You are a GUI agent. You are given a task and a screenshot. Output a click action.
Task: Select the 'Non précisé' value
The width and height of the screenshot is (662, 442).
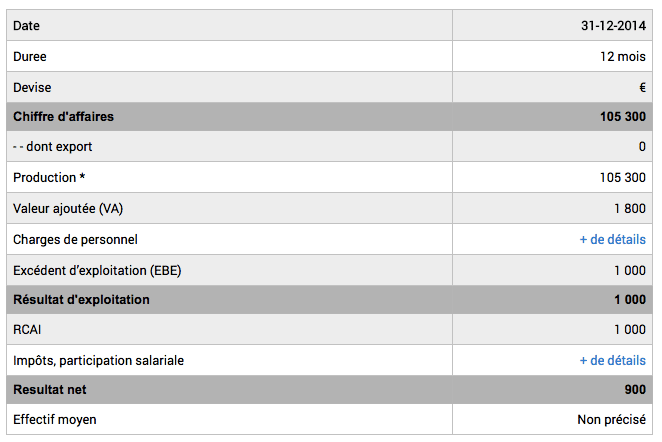611,420
